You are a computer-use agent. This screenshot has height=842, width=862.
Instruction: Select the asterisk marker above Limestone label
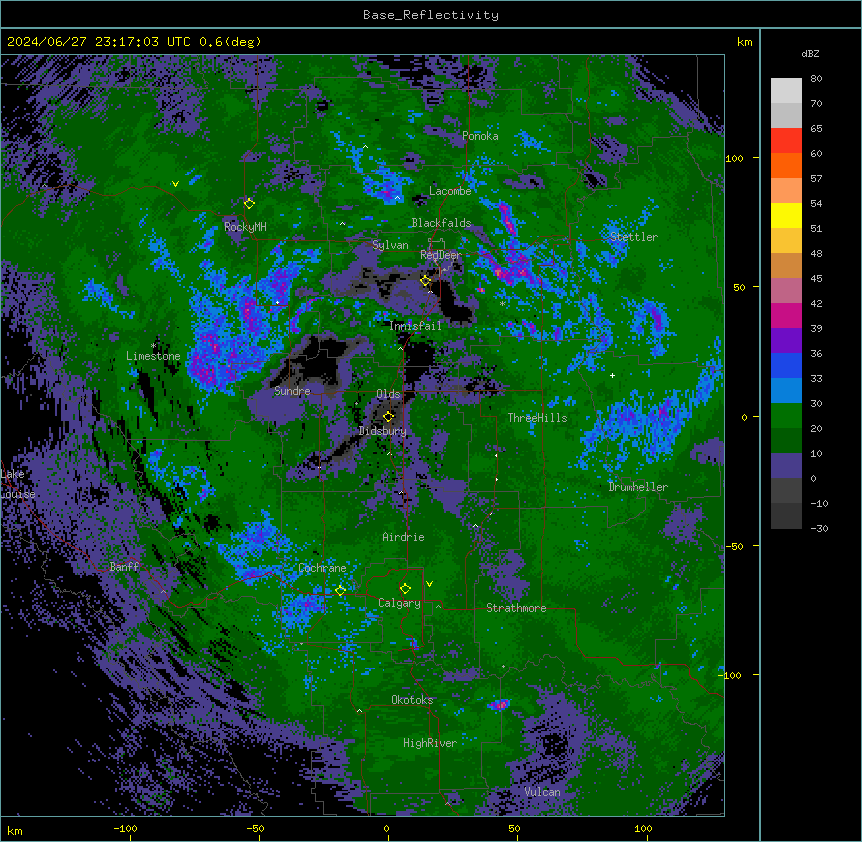[x=153, y=346]
